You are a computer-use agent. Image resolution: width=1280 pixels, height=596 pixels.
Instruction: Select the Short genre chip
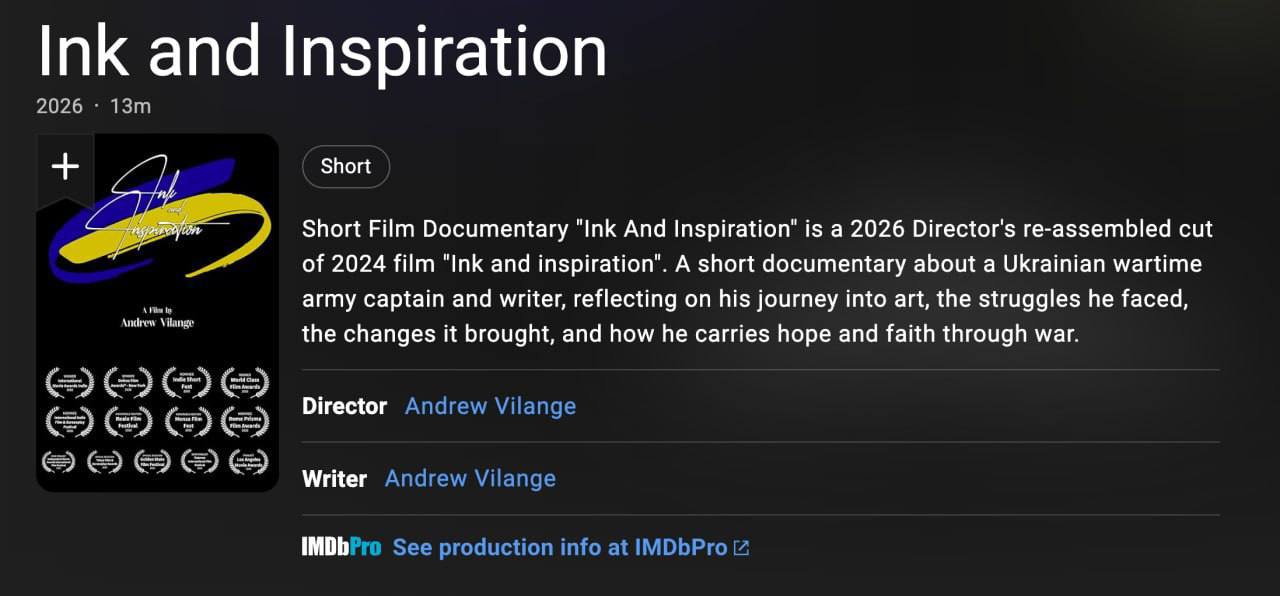point(346,167)
